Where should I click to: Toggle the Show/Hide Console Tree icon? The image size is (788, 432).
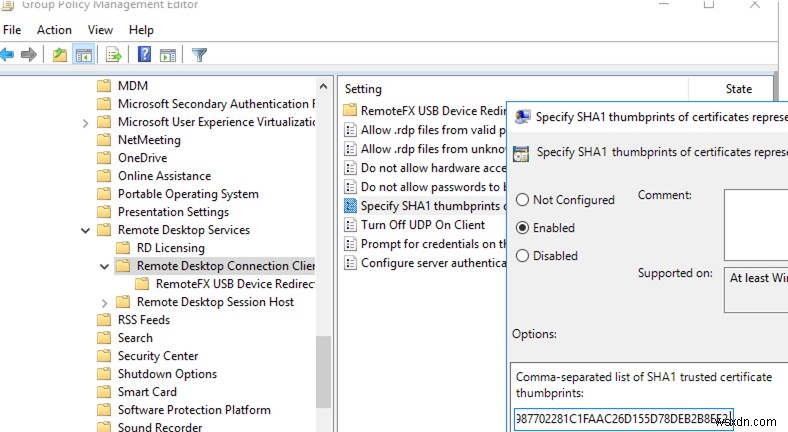(84, 55)
